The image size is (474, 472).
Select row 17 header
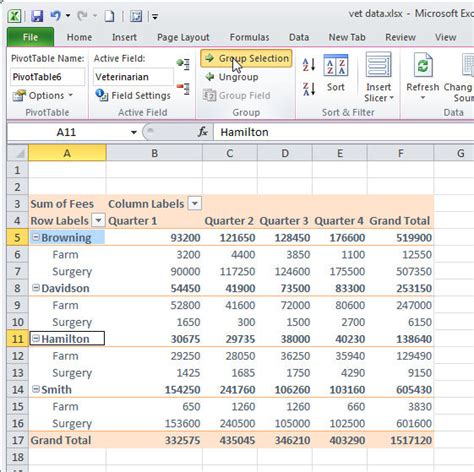[x=18, y=440]
